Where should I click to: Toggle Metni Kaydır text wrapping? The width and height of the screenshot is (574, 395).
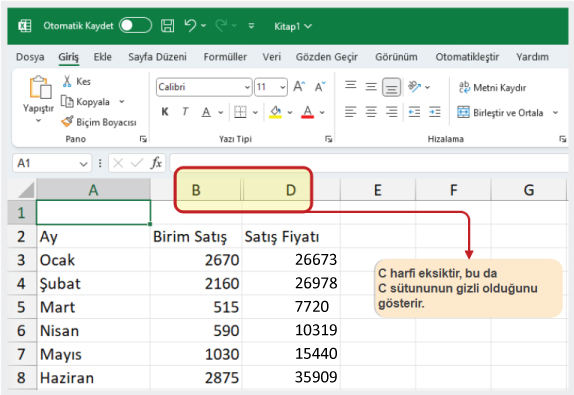point(492,87)
